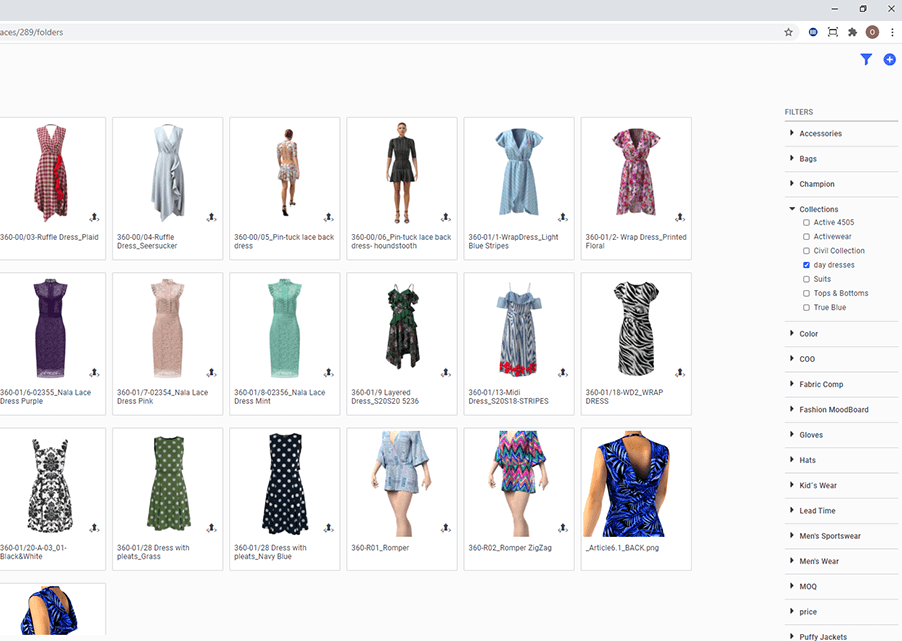
Task: Uncheck the day dresses filter
Action: 806,264
